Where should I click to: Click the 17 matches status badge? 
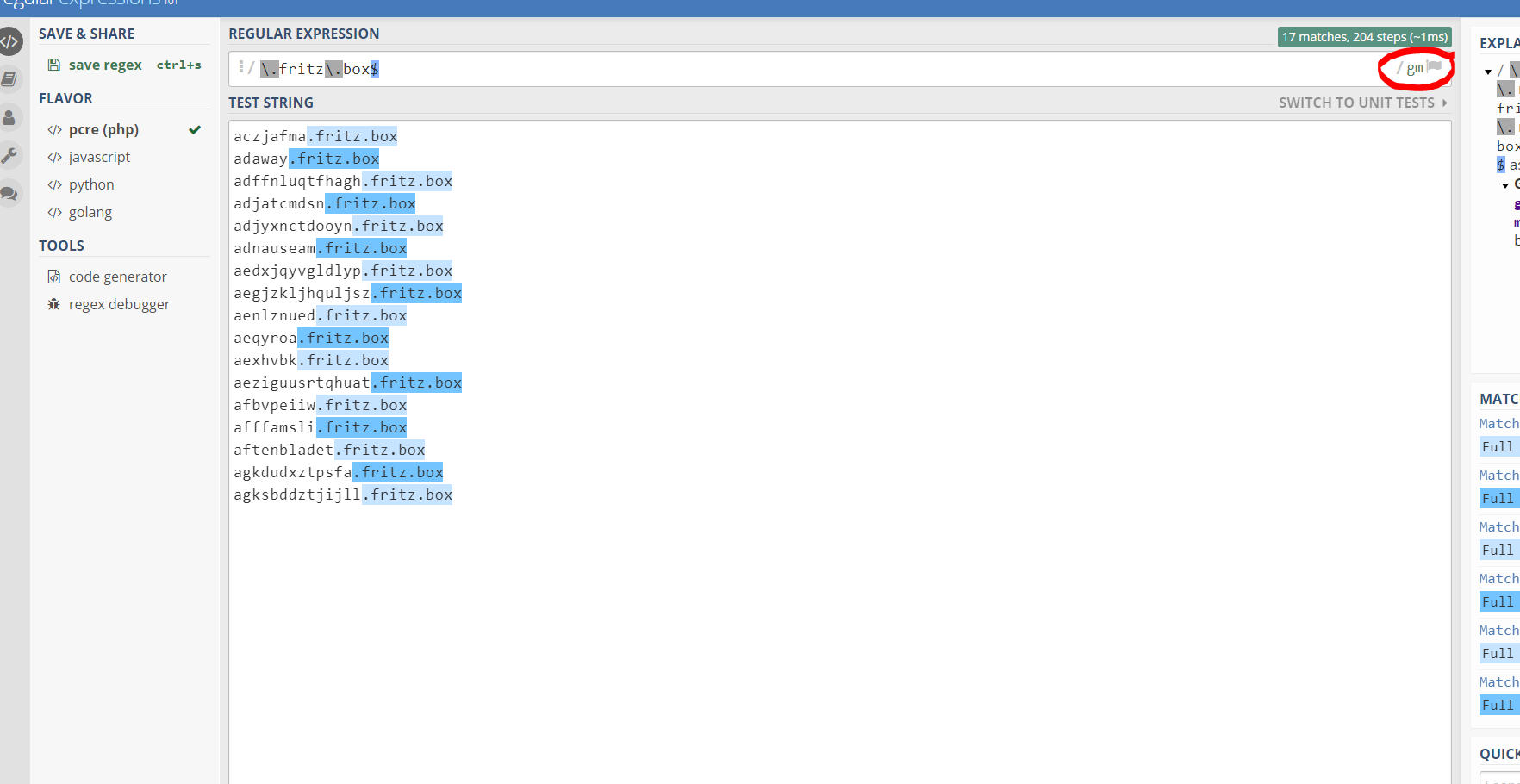1364,37
